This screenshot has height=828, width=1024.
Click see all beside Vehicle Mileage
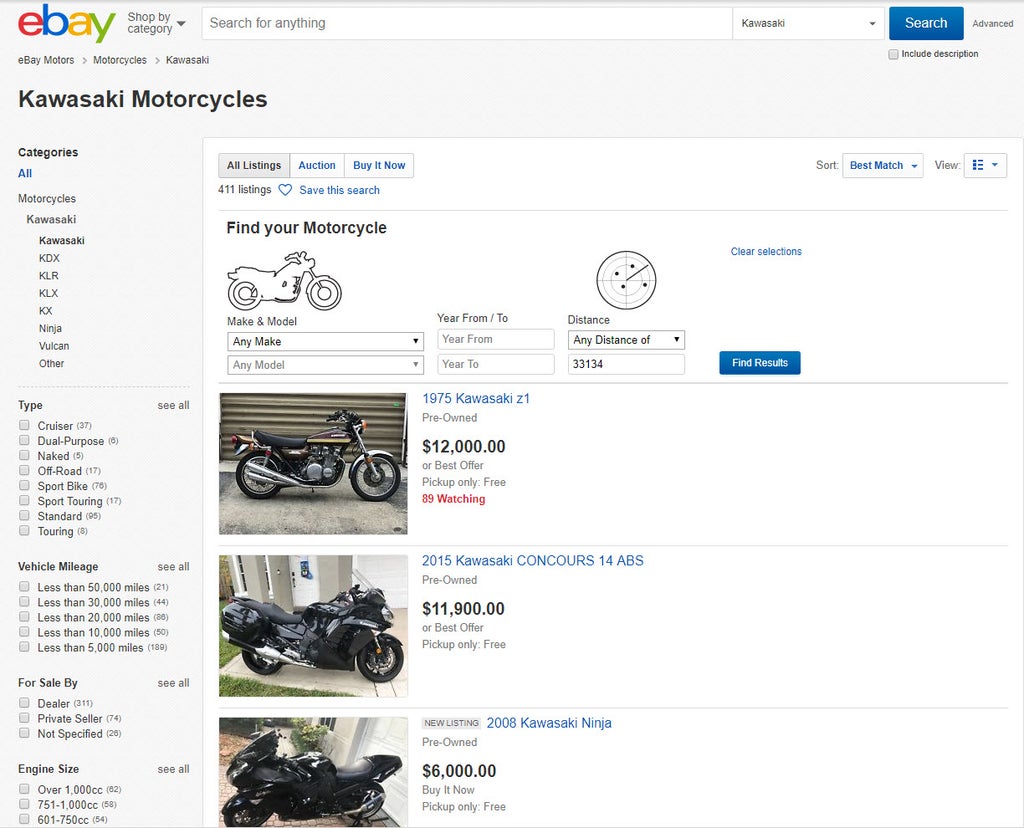(x=173, y=567)
